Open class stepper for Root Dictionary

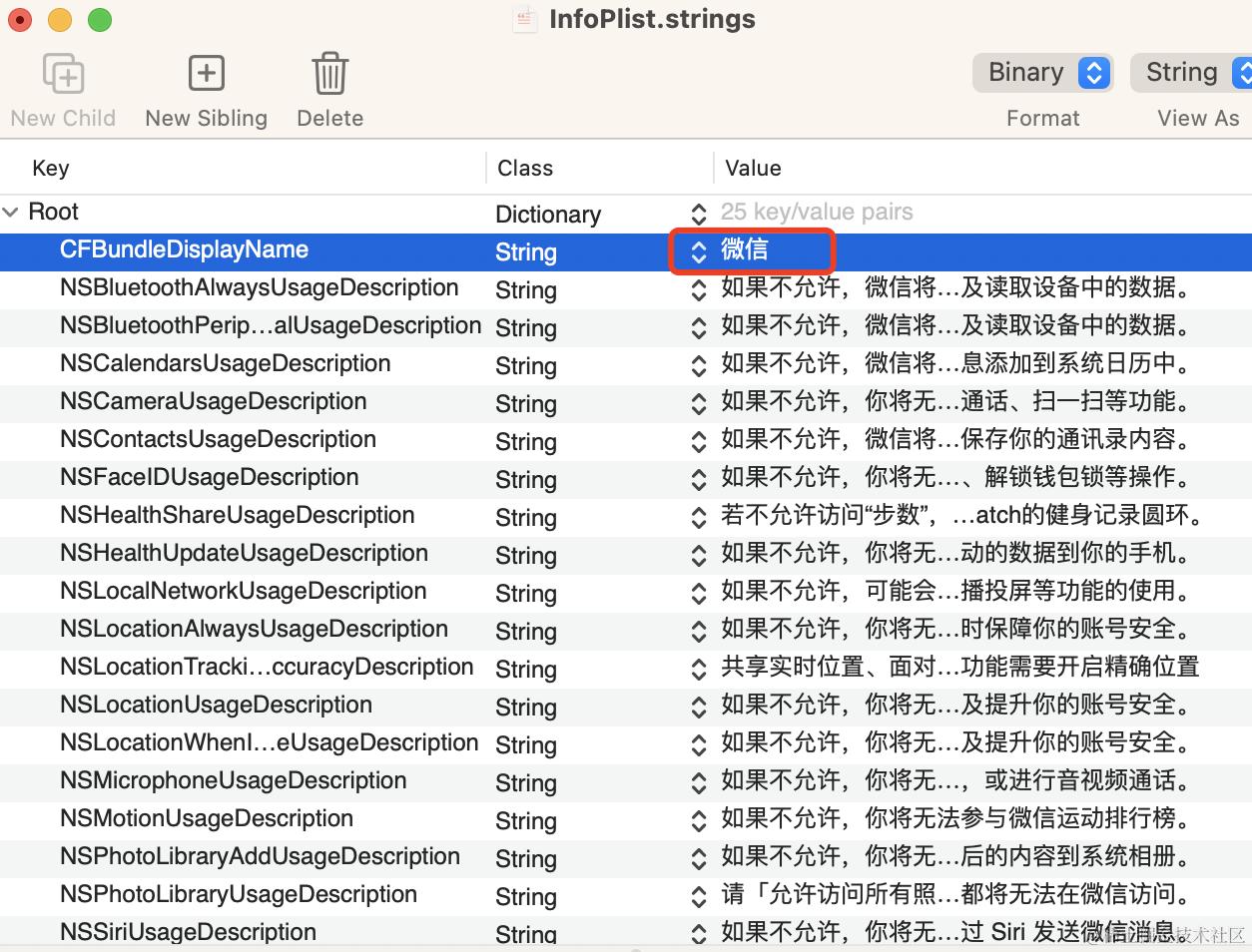(699, 214)
